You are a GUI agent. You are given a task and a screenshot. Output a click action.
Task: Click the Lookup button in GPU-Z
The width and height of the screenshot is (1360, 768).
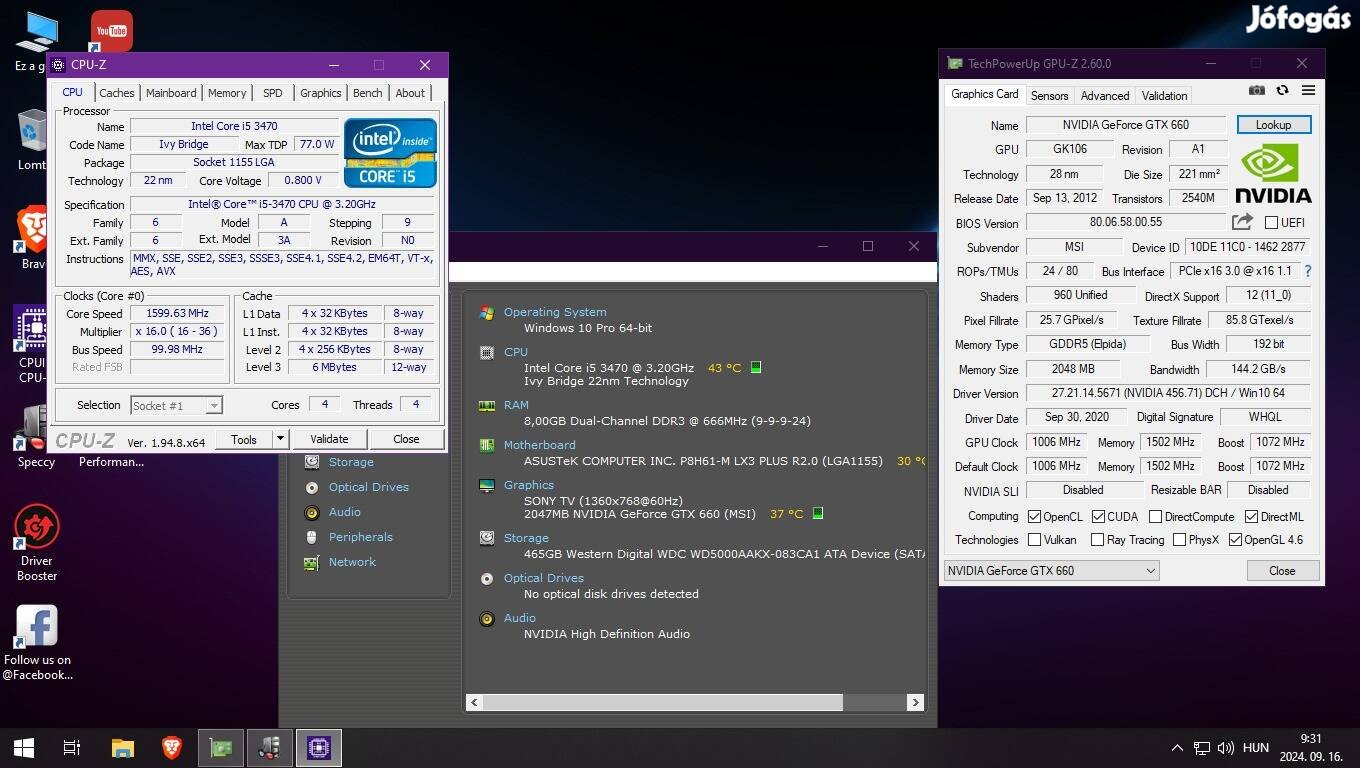click(1274, 125)
